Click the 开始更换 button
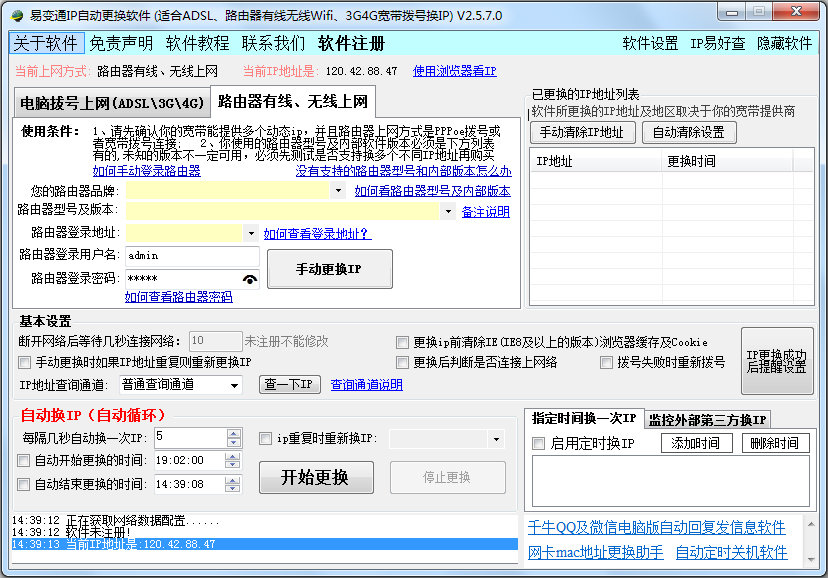The height and width of the screenshot is (578, 828). point(316,477)
